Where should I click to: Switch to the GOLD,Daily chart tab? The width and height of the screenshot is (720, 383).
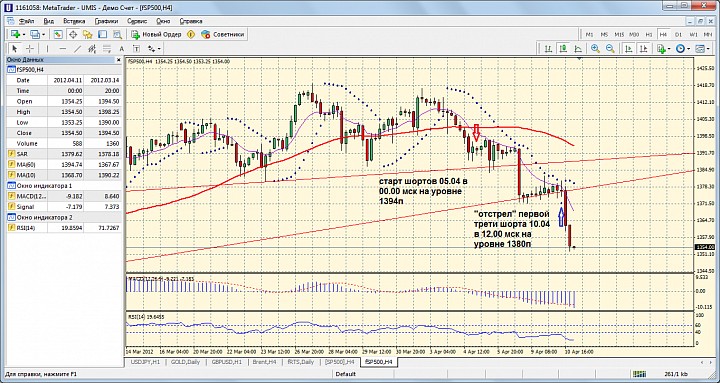186,362
